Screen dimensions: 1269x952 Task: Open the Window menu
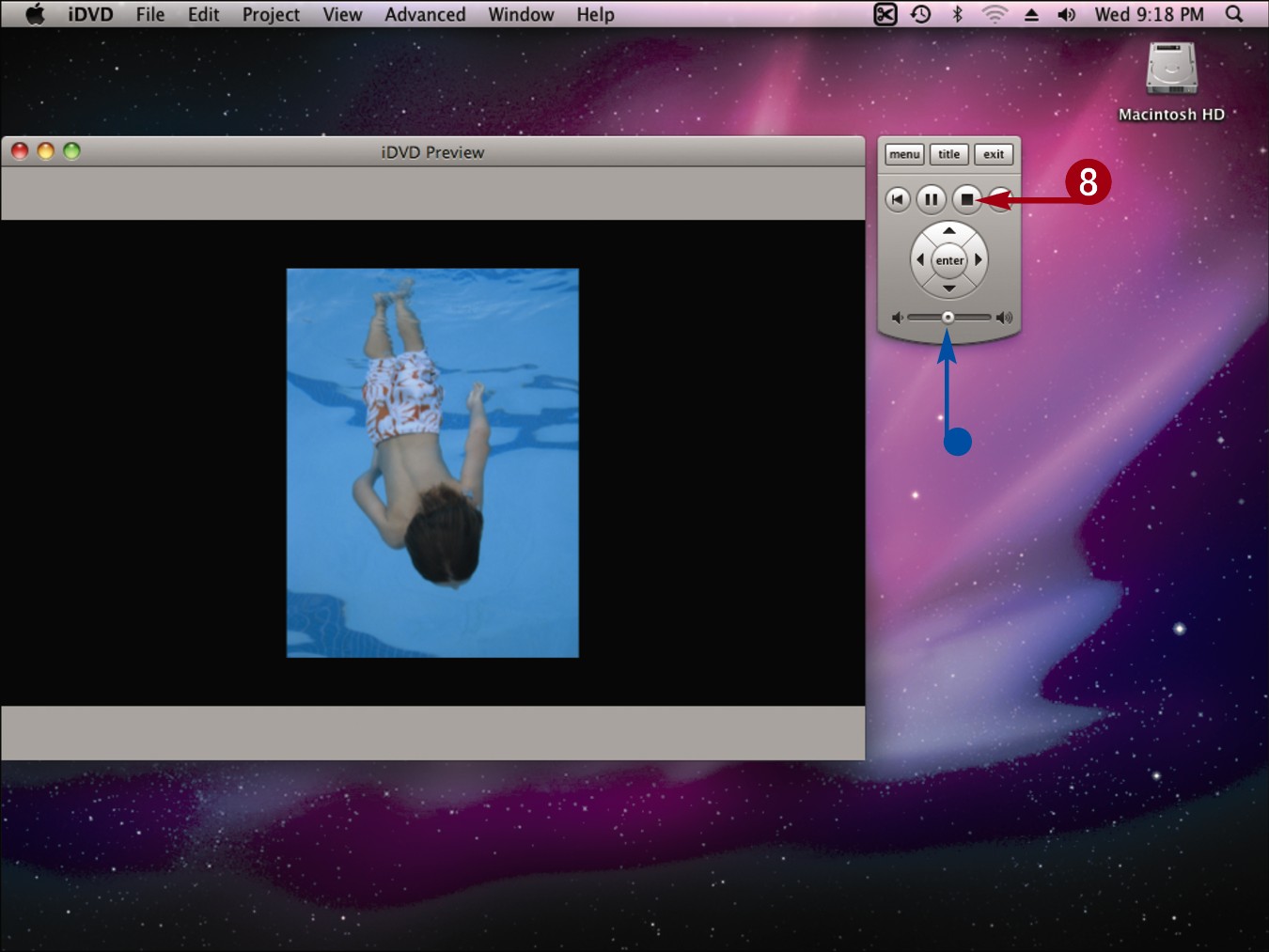pyautogui.click(x=521, y=14)
